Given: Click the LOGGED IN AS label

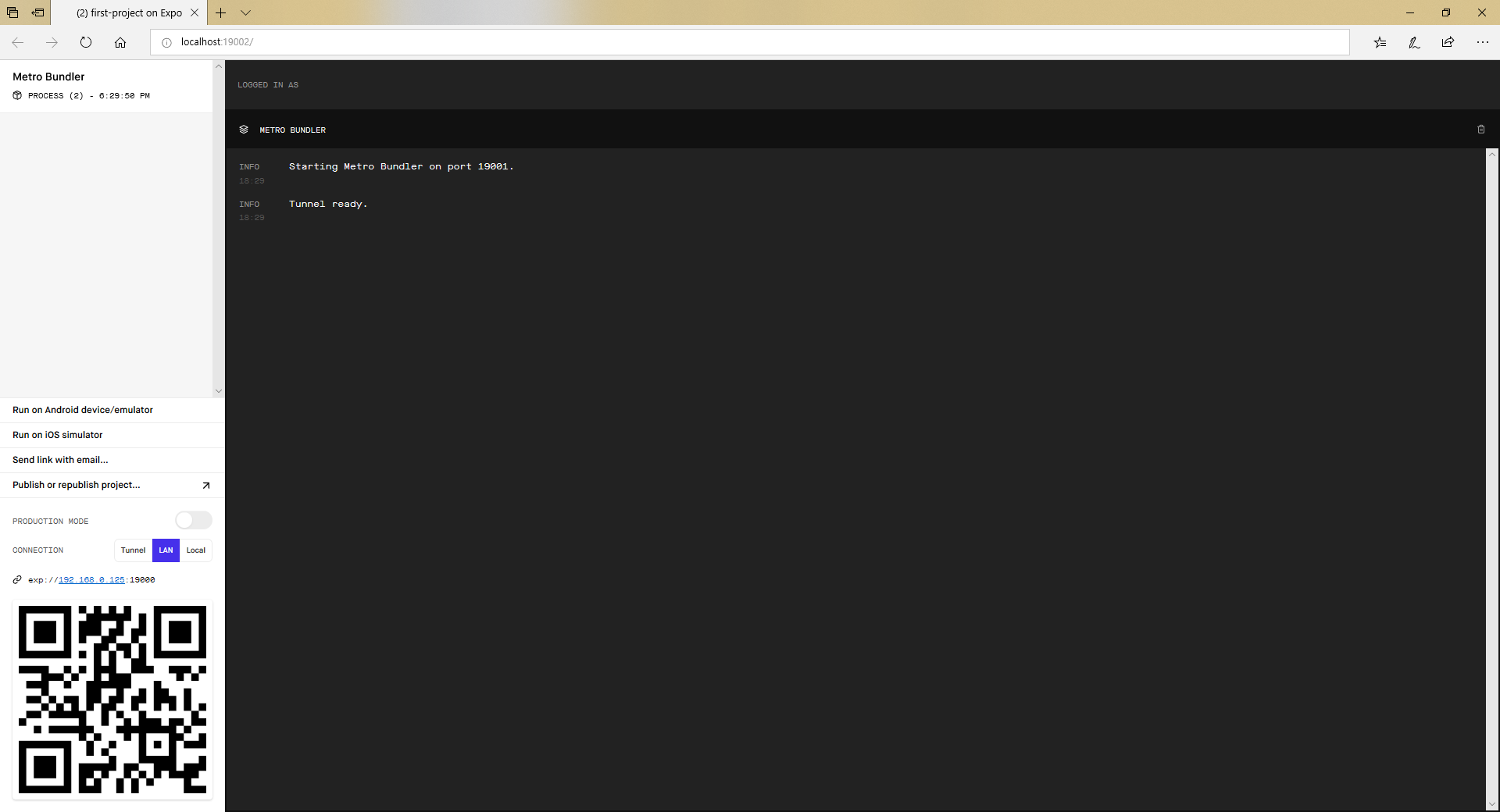Looking at the screenshot, I should pos(268,85).
